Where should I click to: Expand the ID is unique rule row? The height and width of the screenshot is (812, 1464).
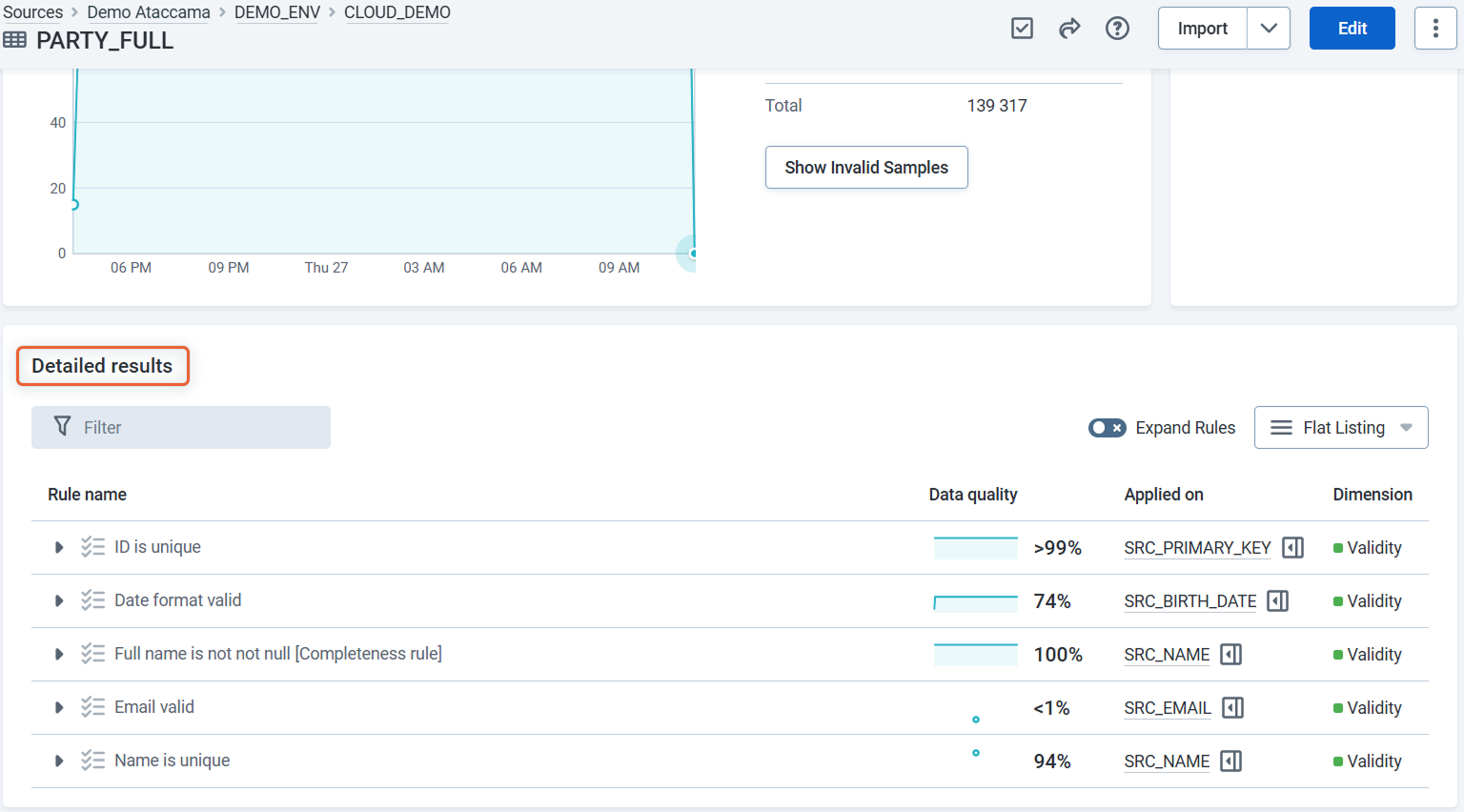[x=58, y=547]
